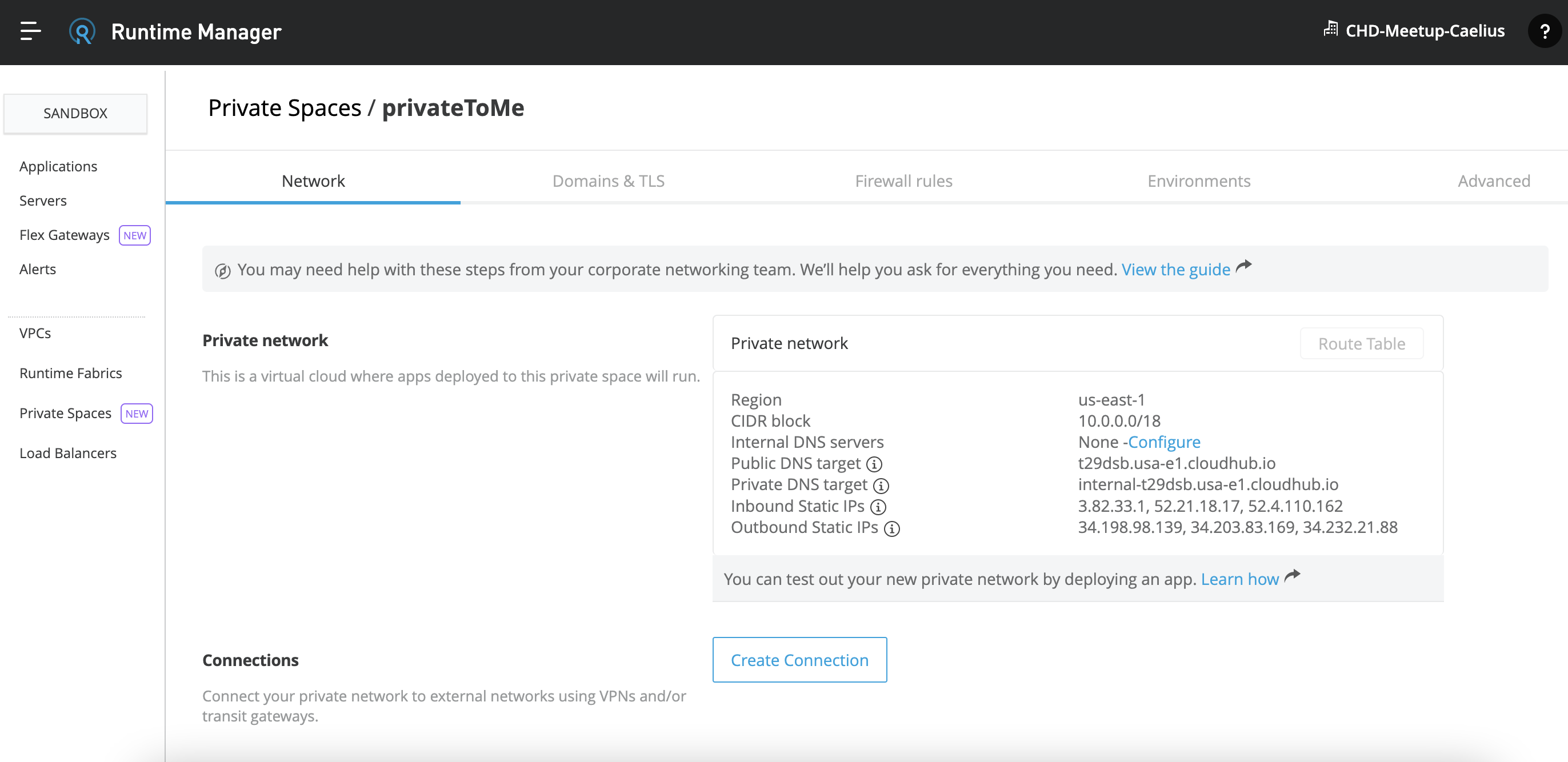Click the Create Connection button

coord(799,660)
